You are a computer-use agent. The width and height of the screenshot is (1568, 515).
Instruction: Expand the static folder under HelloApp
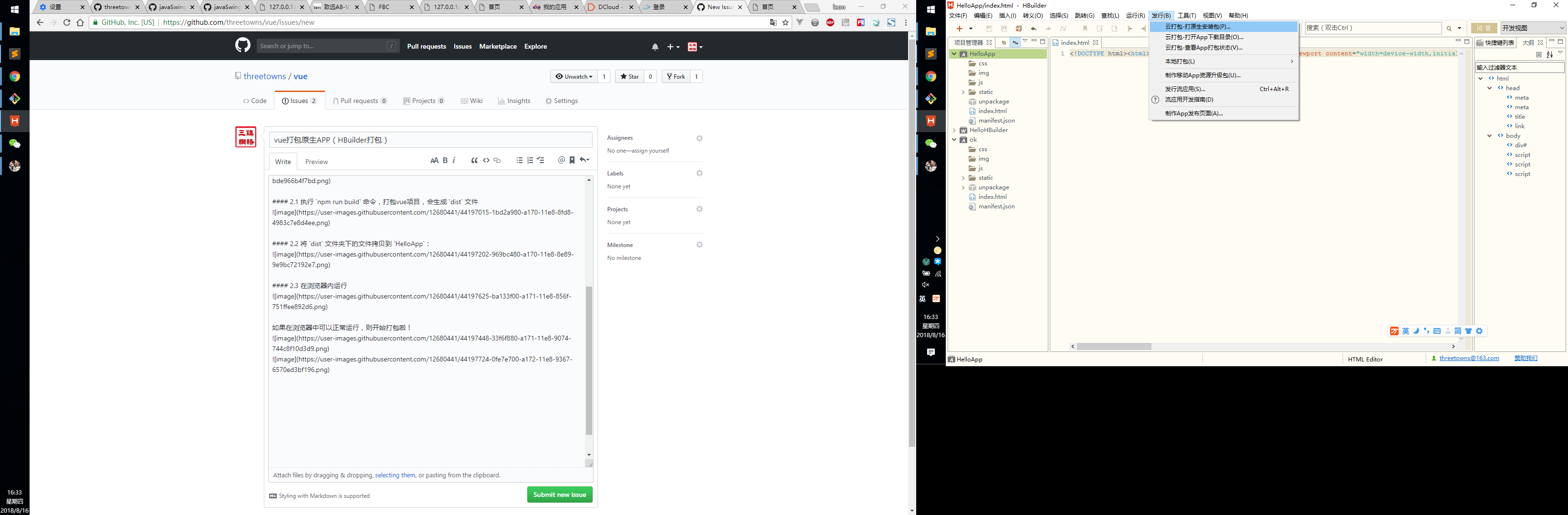(963, 92)
